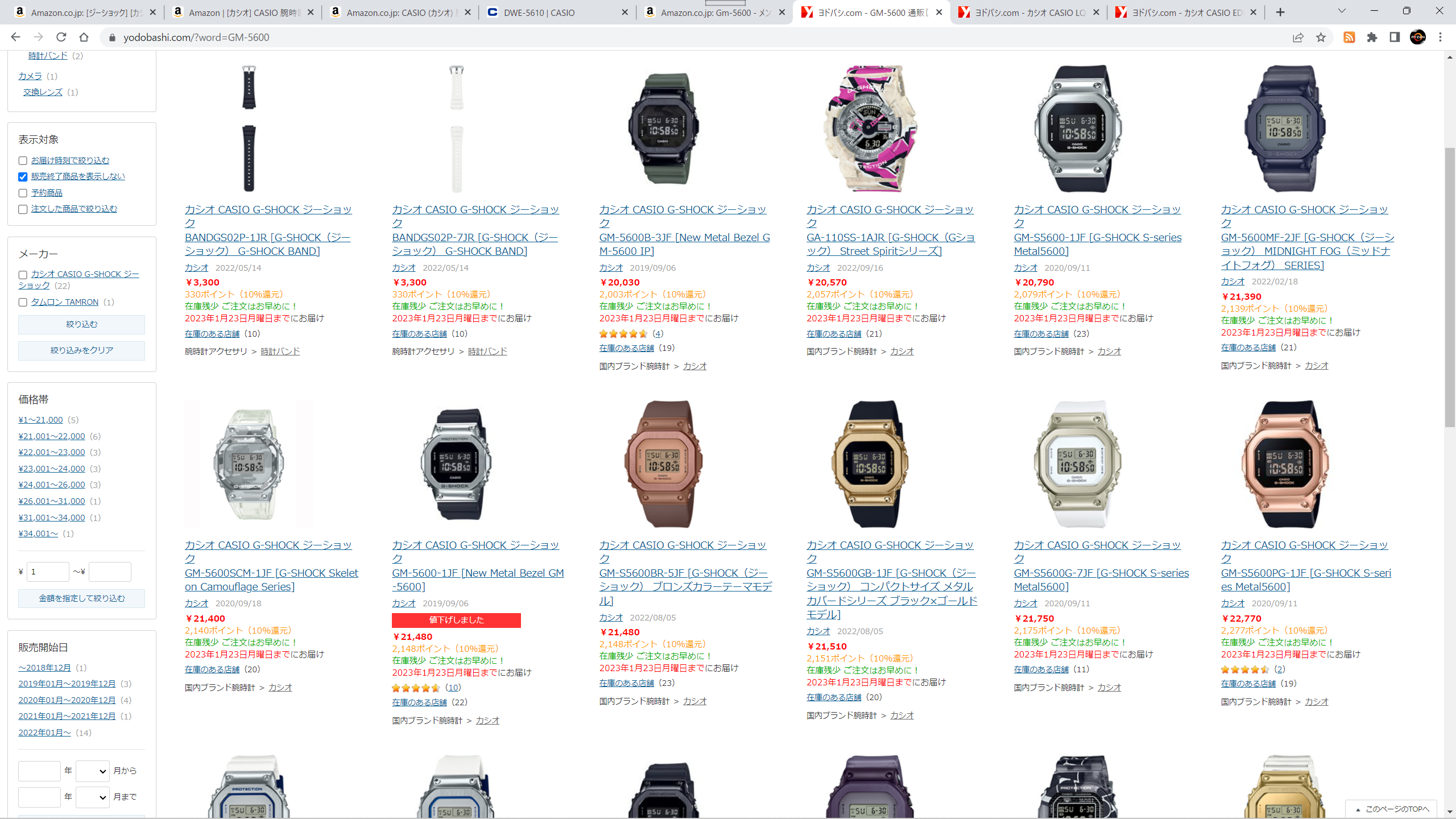Open a new tab with the plus icon
Viewport: 1456px width, 819px height.
coord(1280,12)
